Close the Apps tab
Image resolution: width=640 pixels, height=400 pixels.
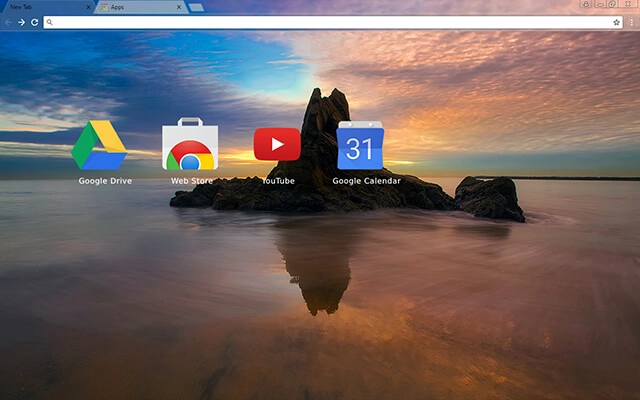179,7
